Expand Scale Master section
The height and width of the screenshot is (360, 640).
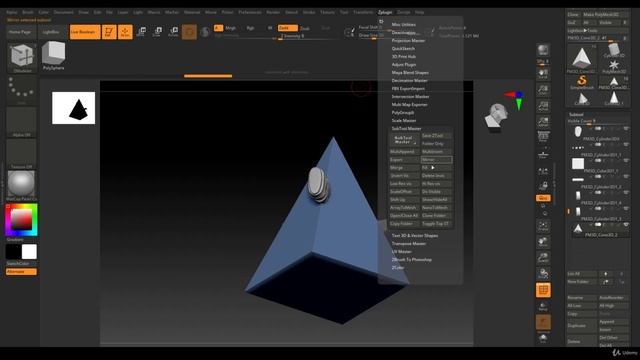(404, 120)
